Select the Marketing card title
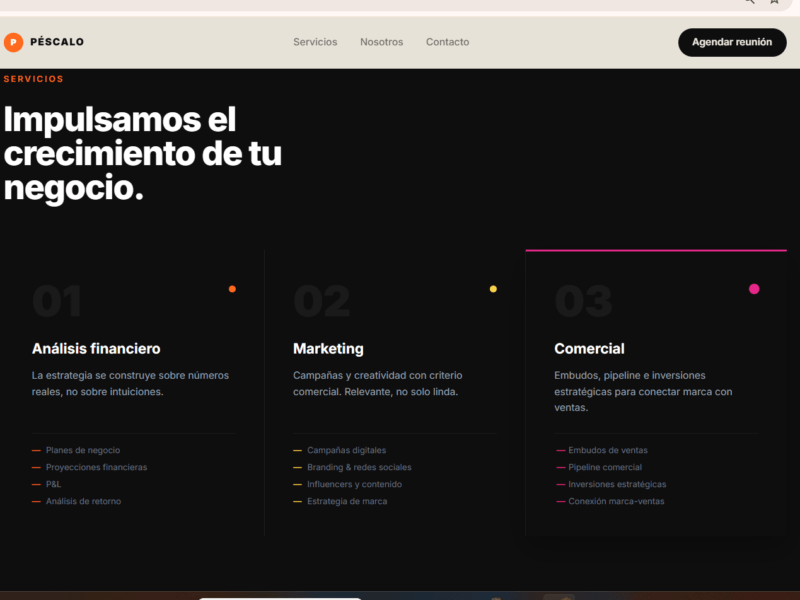 (x=328, y=348)
